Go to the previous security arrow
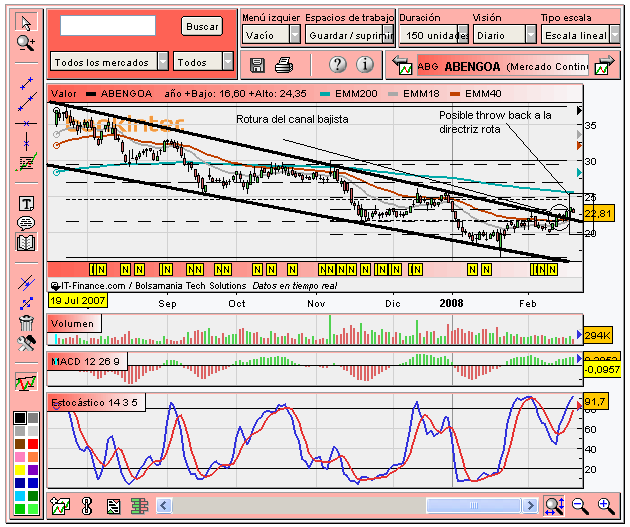 [x=402, y=65]
